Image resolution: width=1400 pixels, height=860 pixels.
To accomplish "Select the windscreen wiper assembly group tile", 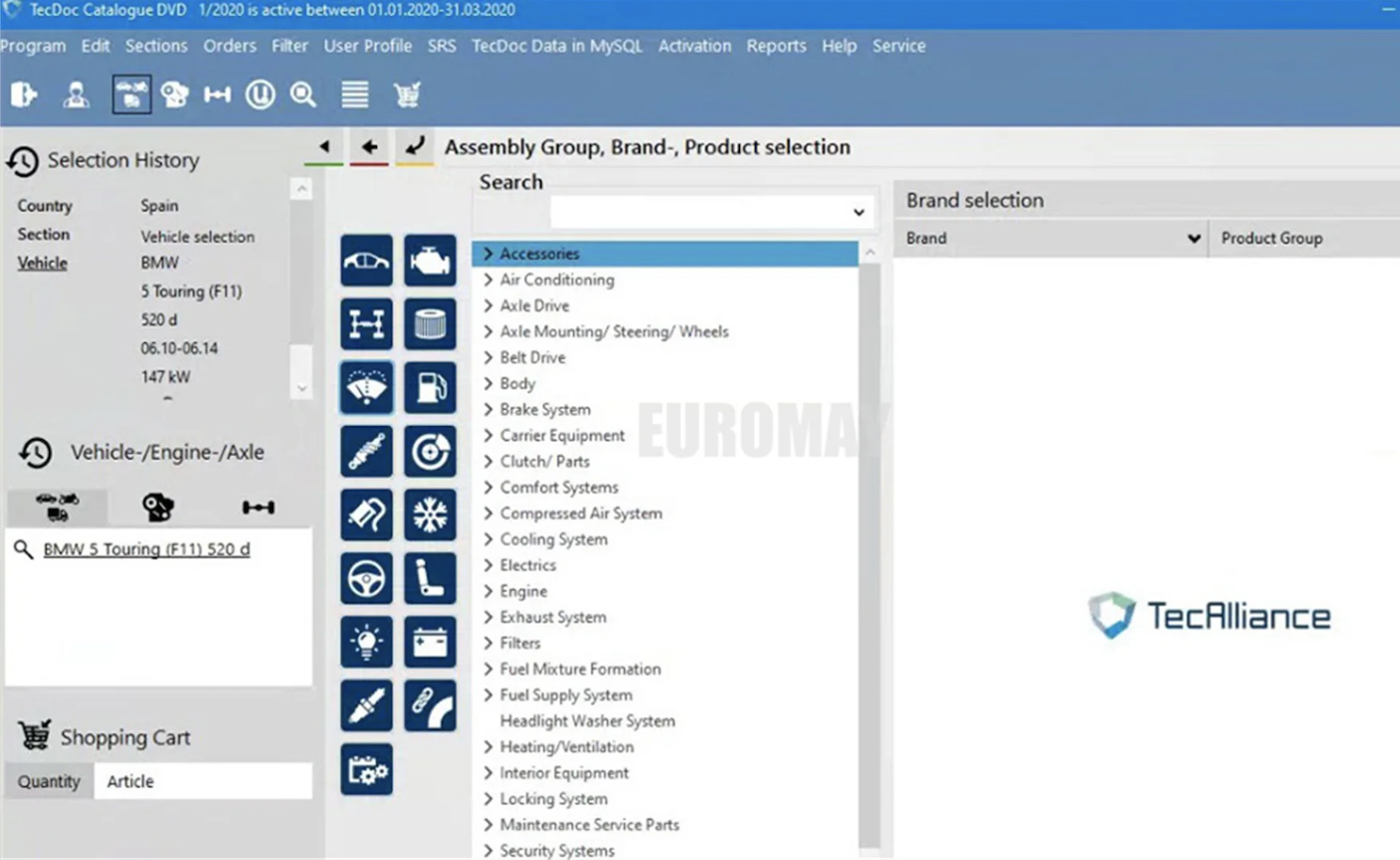I will tap(366, 388).
